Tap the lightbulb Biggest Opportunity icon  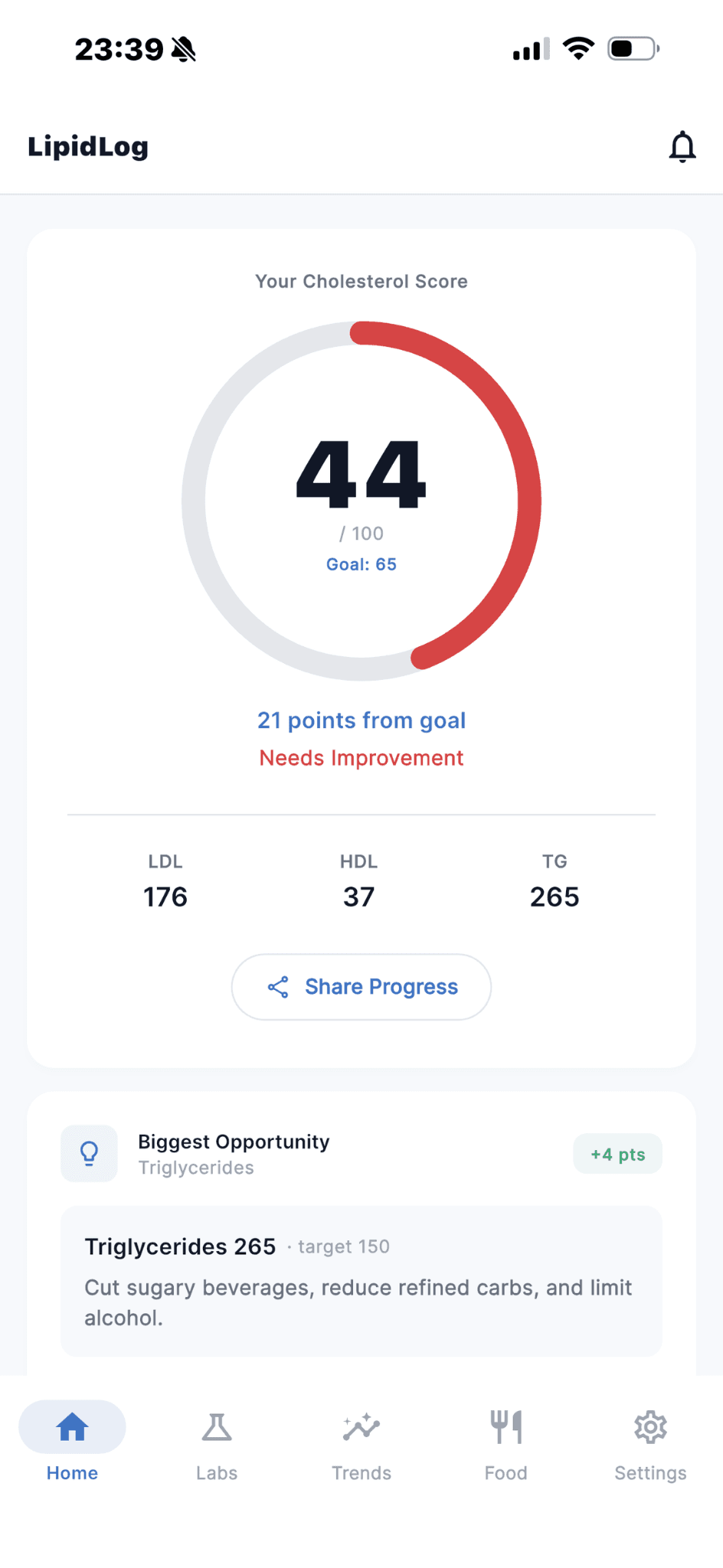coord(90,1153)
